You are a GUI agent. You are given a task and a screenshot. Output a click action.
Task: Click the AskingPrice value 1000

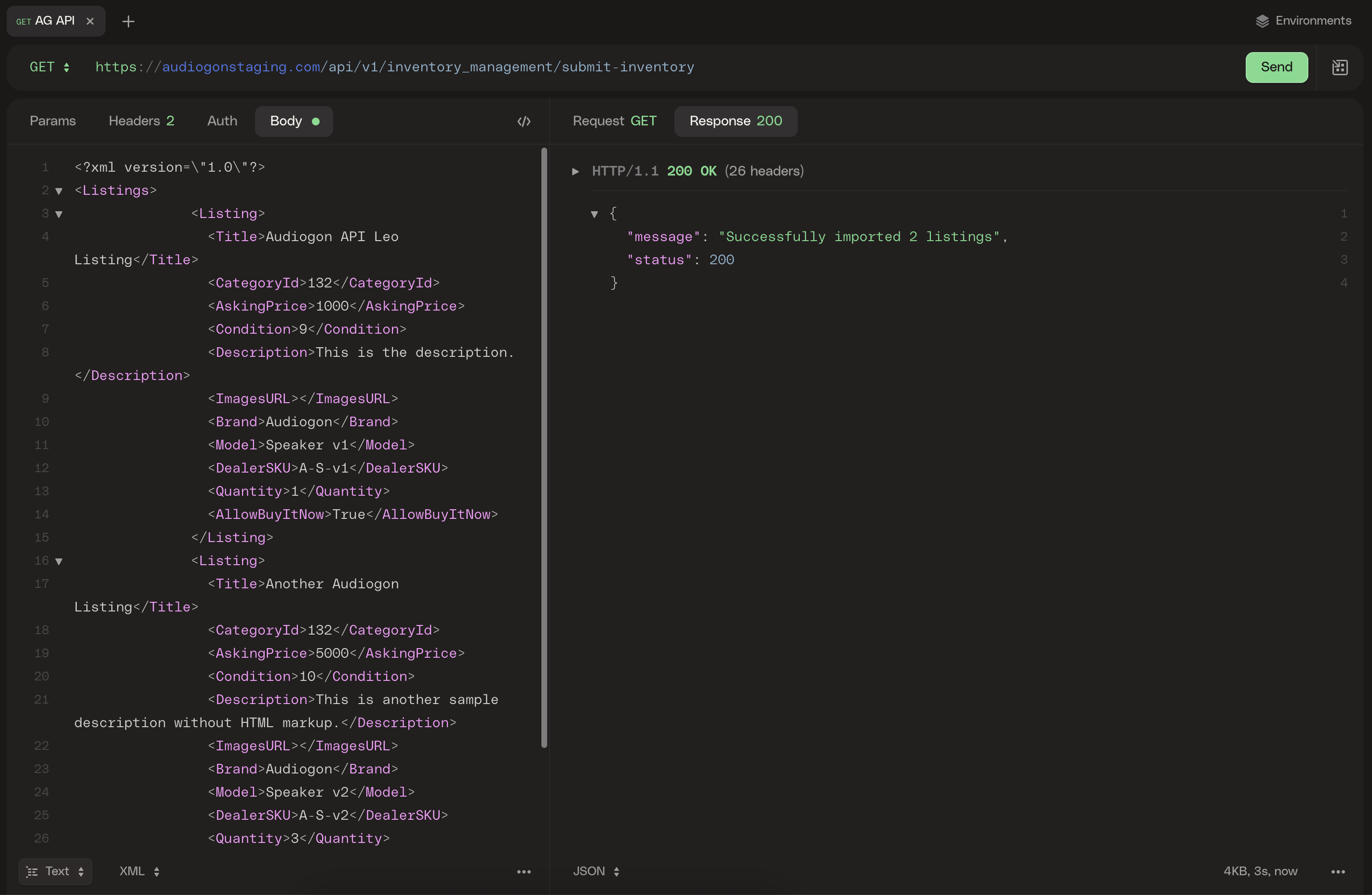(332, 306)
